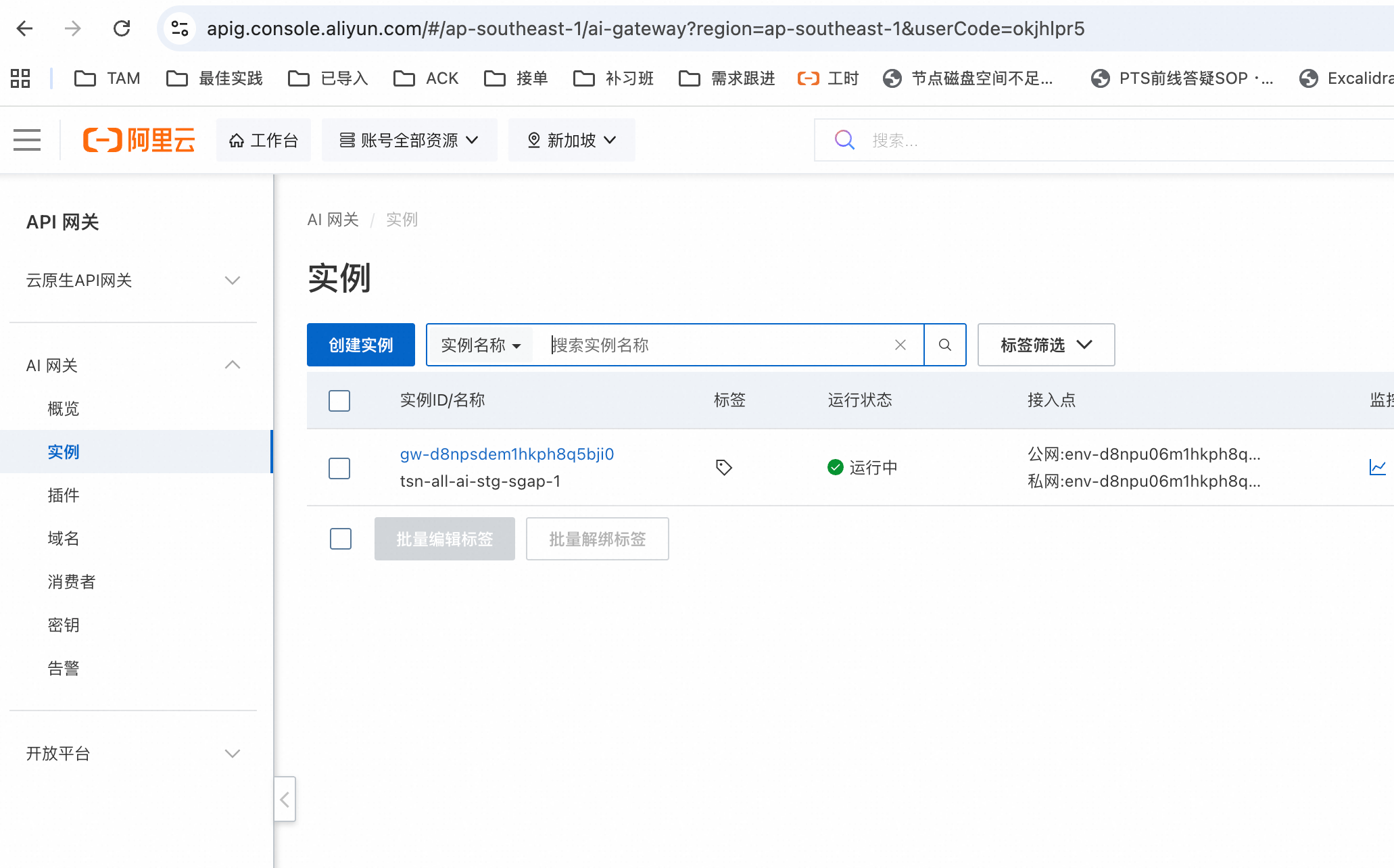1394x868 pixels.
Task: Click instance name tsn-all-ai-stg-sgap-1
Action: click(x=480, y=481)
